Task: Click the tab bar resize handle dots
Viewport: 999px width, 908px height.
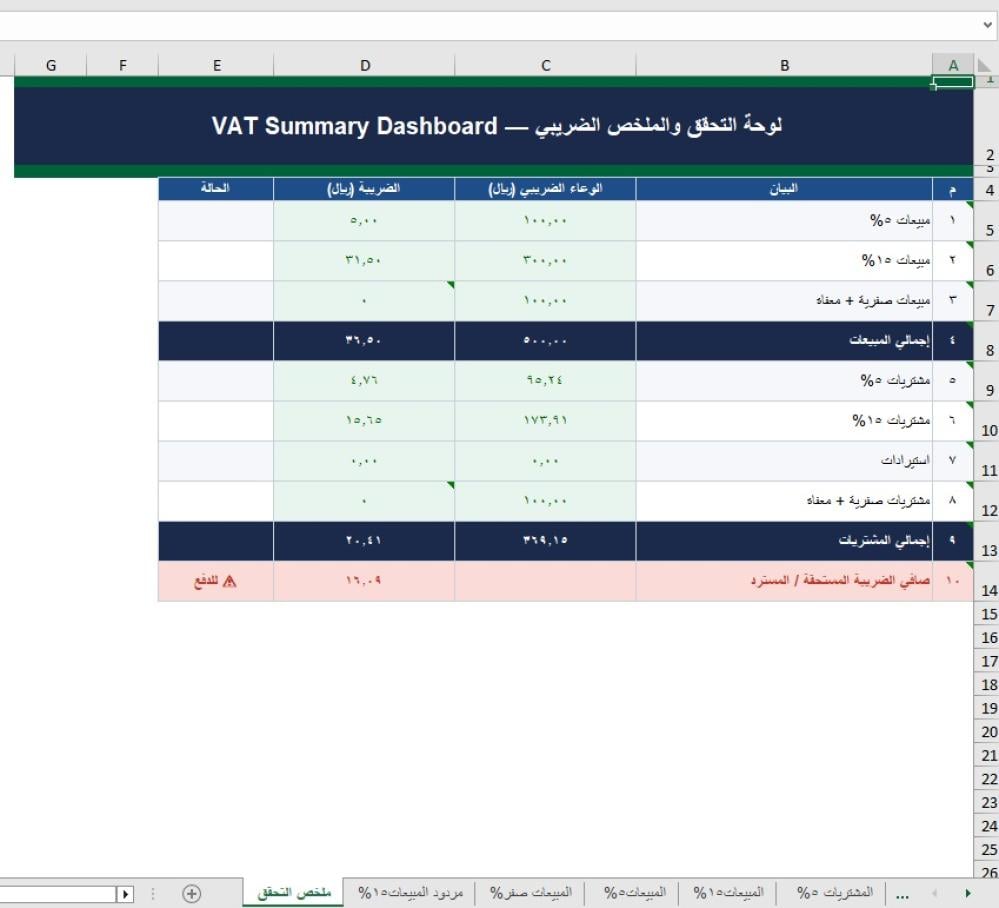Action: 153,893
